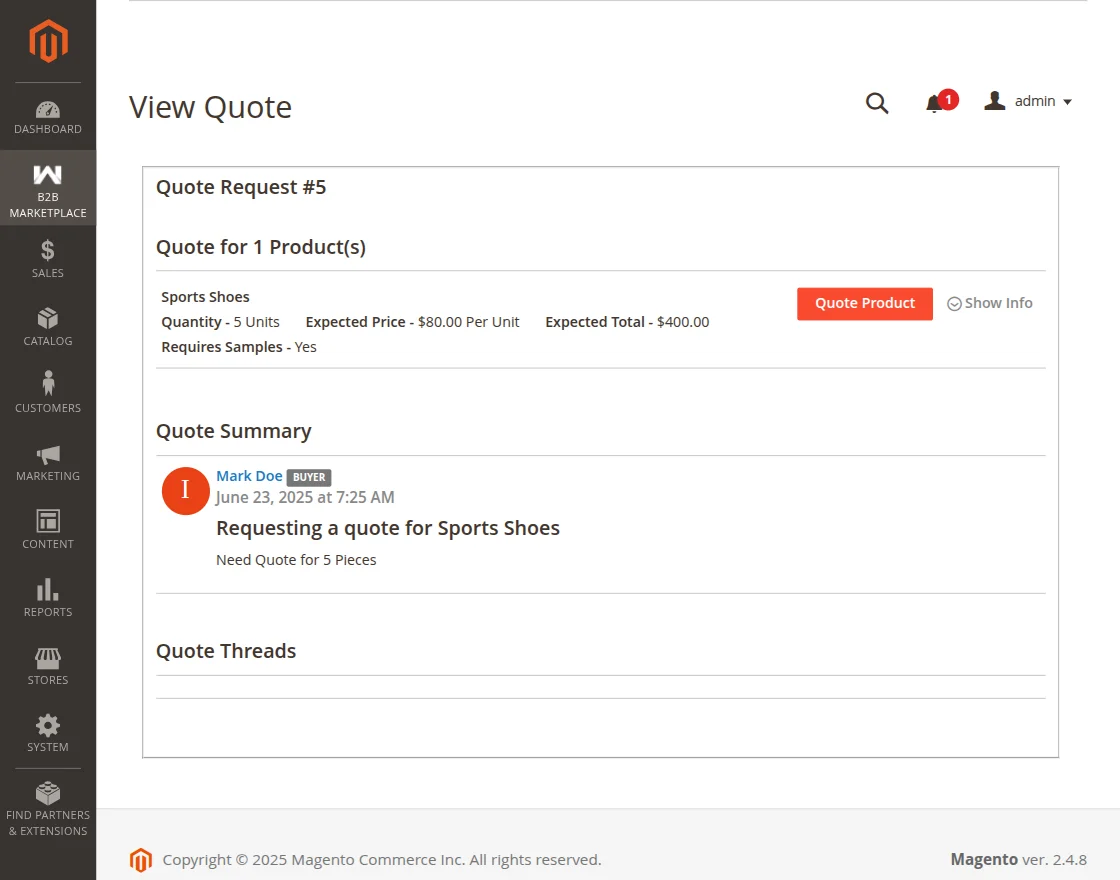Open the admin account dropdown
Viewport: 1120px width, 880px height.
click(x=1028, y=101)
